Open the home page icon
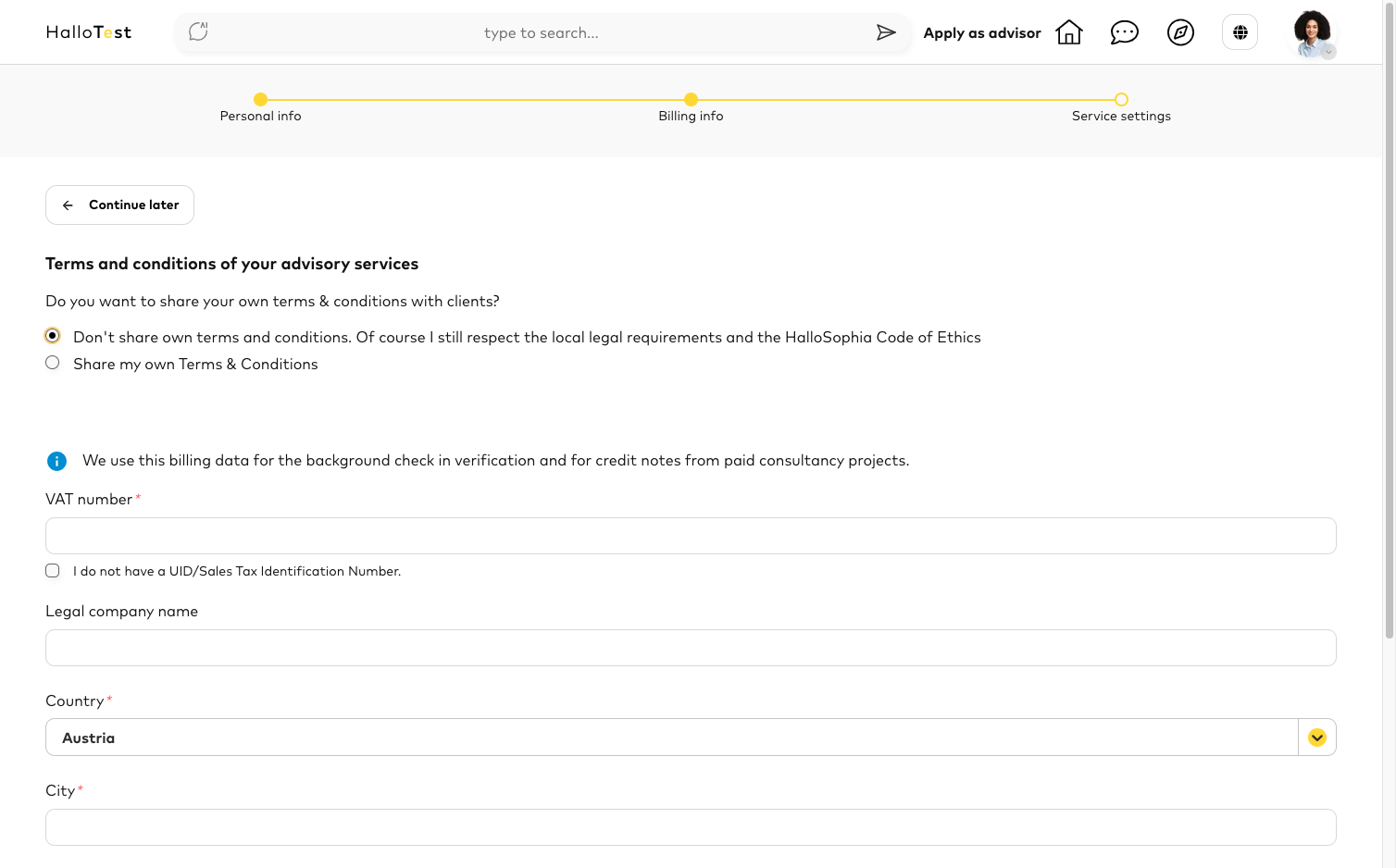This screenshot has height=868, width=1396. pyautogui.click(x=1069, y=32)
